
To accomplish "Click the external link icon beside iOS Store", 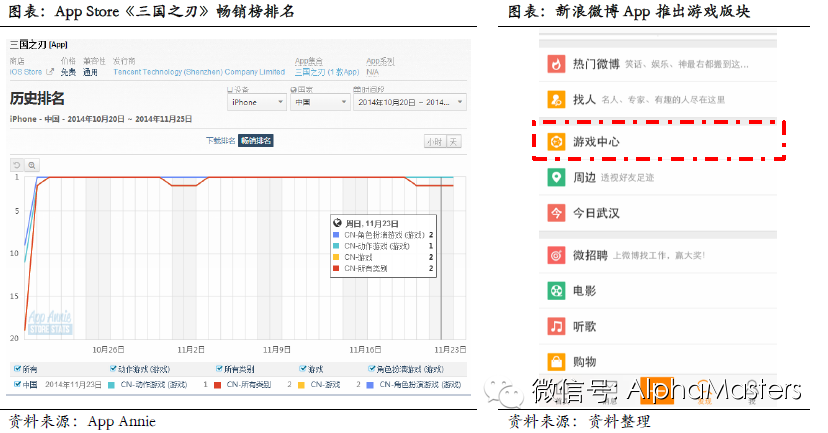I will (x=50, y=72).
